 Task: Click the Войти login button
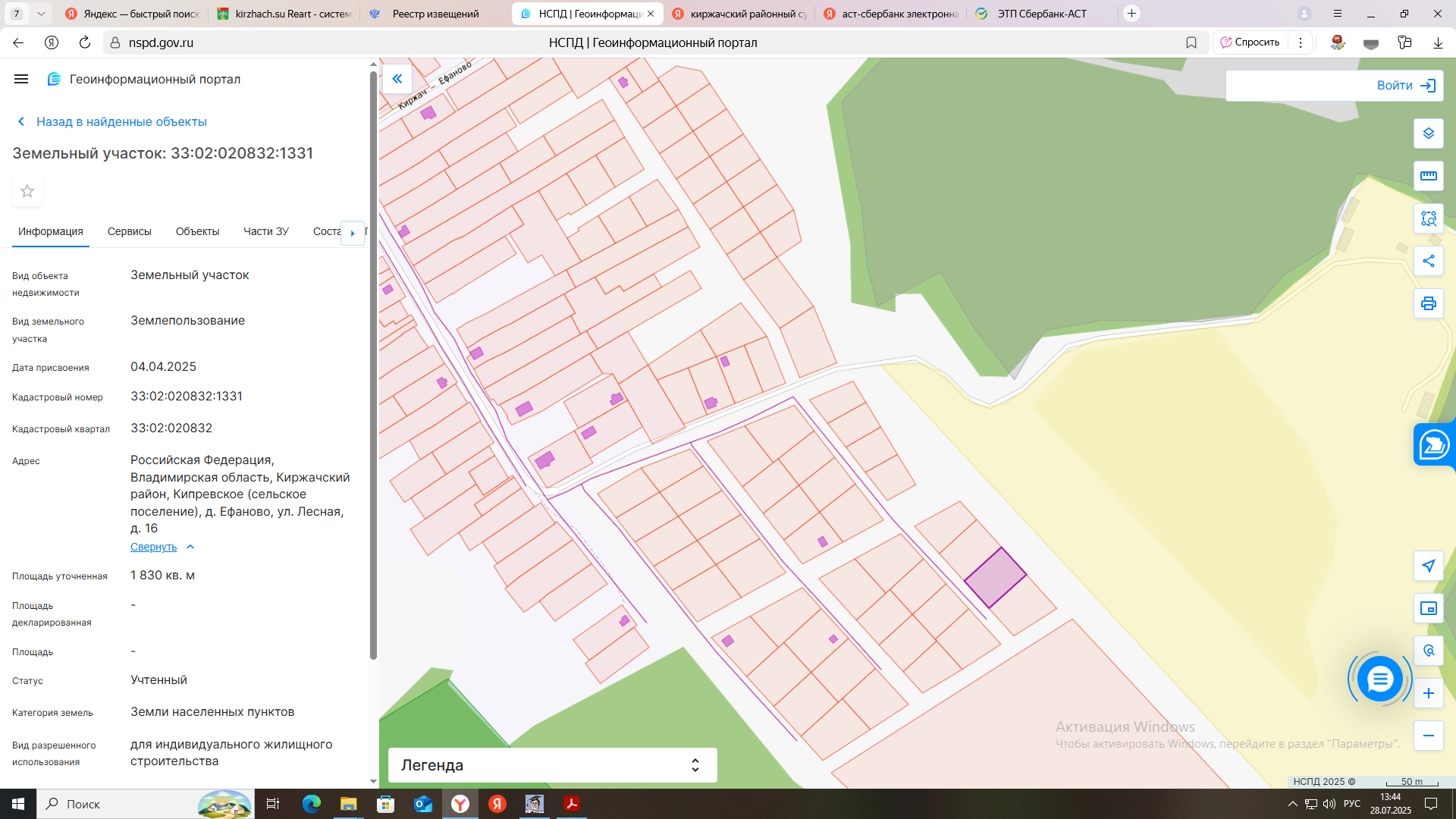(x=1405, y=86)
